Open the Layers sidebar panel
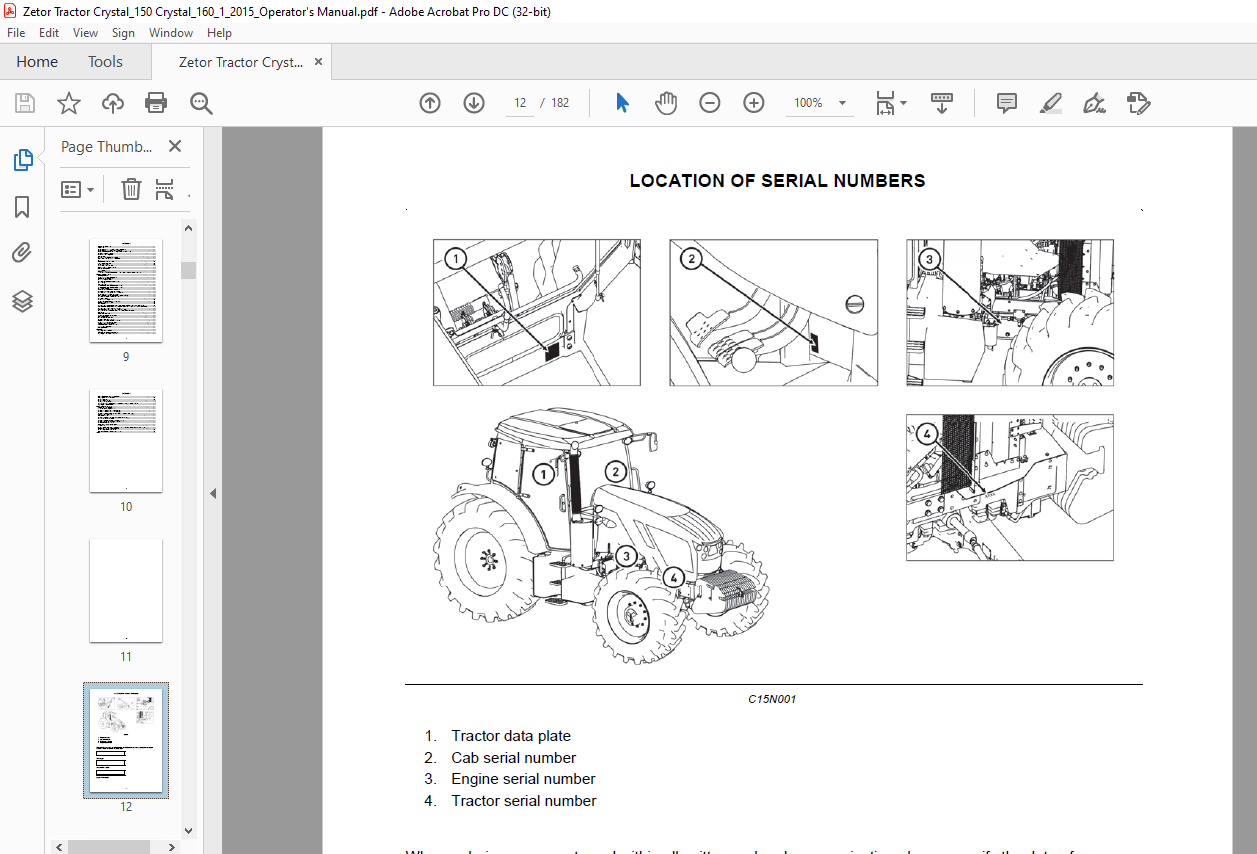1257x854 pixels. 22,301
